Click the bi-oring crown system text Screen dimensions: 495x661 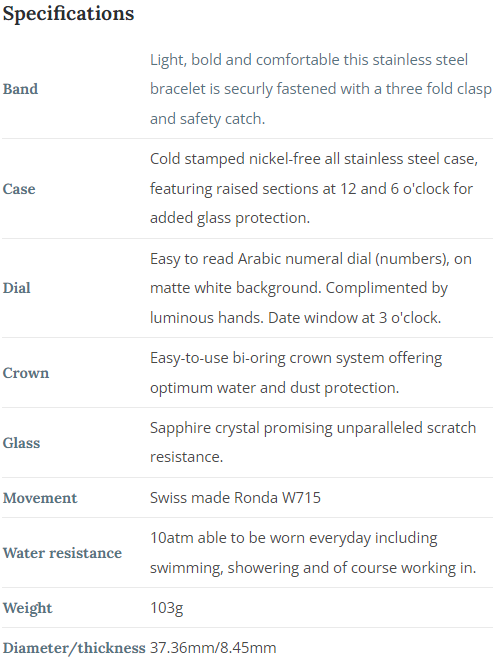tap(296, 373)
